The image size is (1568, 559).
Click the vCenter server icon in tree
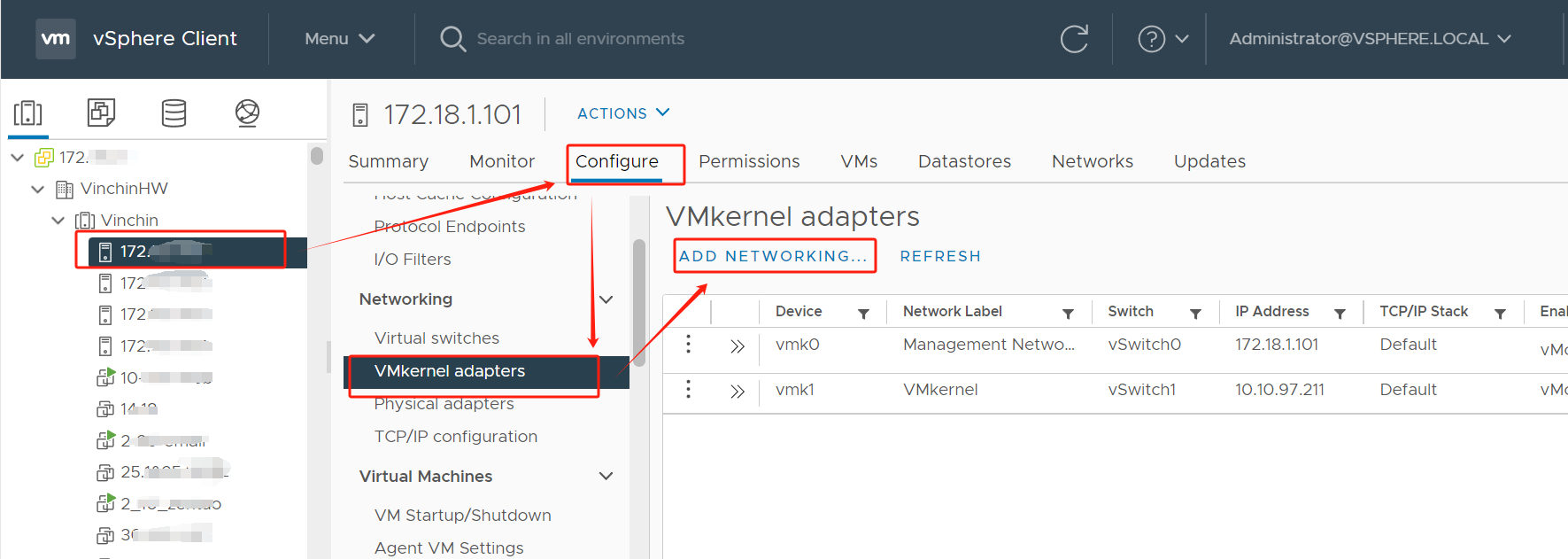pyautogui.click(x=43, y=158)
